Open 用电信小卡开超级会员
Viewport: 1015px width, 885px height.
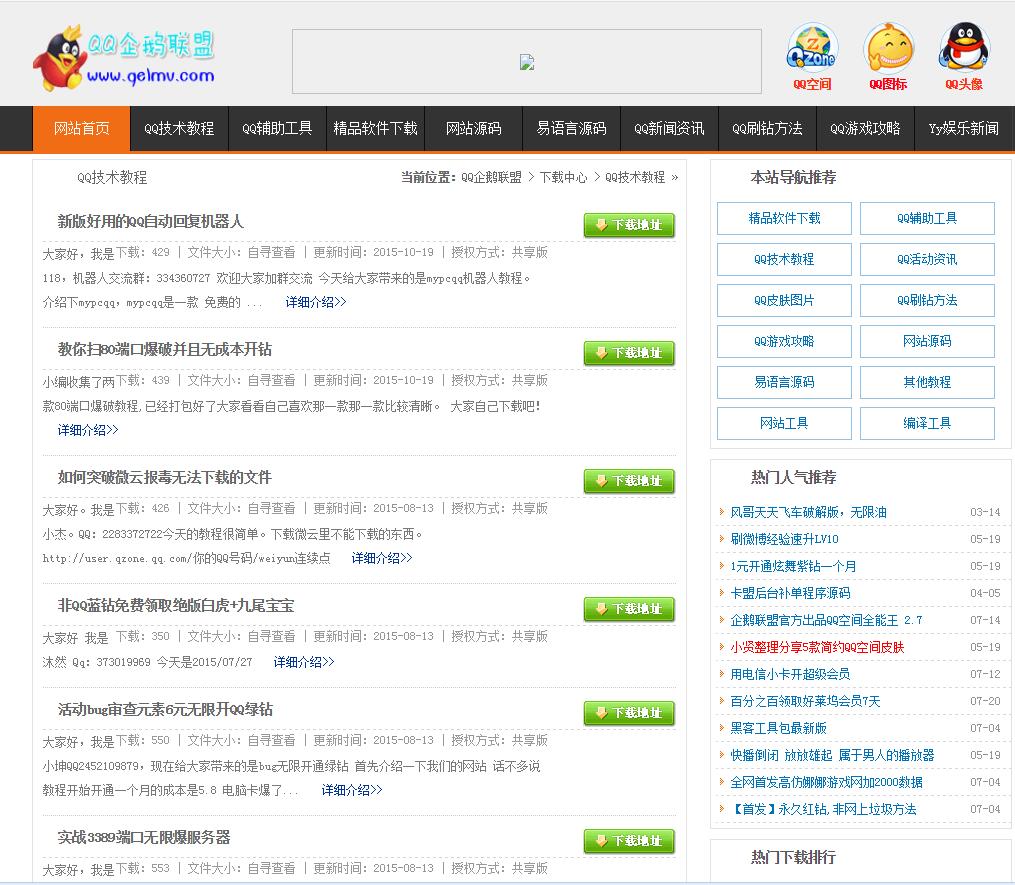point(790,675)
